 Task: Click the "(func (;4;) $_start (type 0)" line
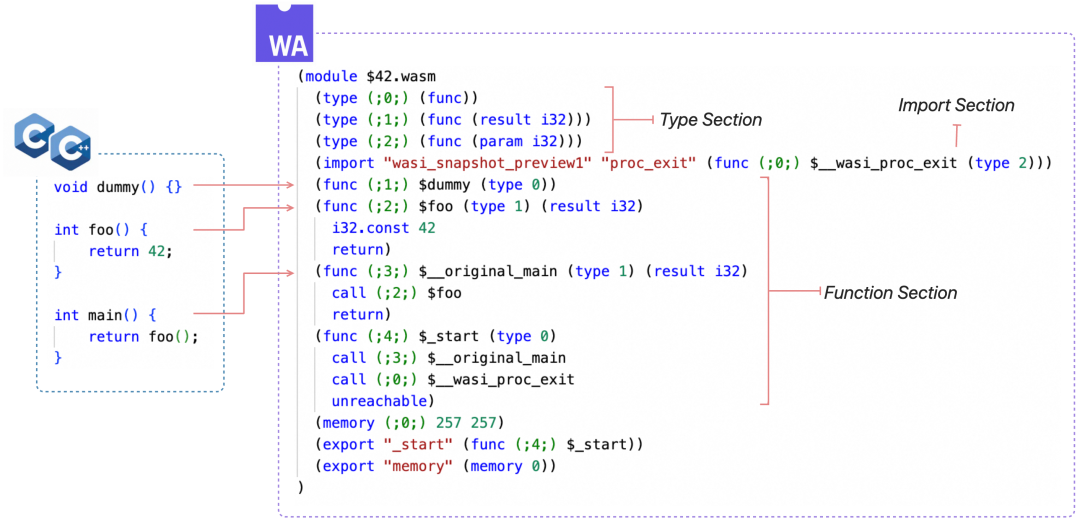pos(435,337)
